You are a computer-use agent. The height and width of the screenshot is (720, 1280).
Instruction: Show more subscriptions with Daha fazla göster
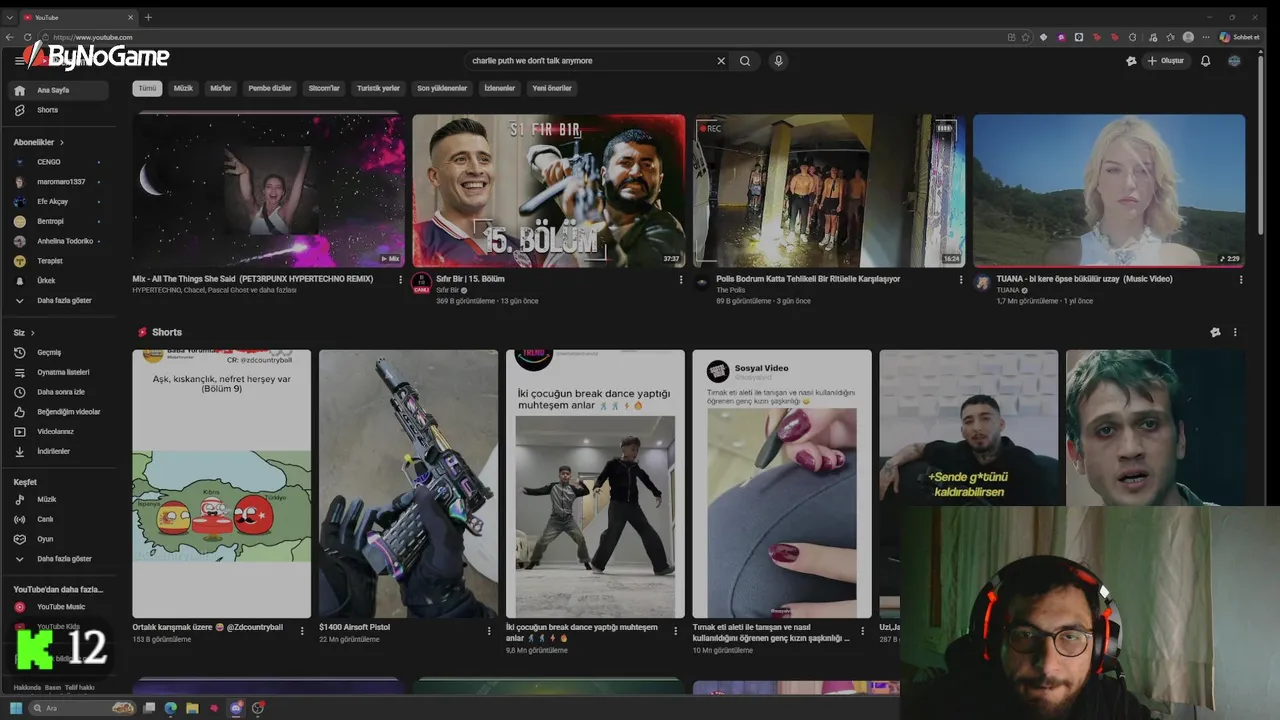tap(58, 300)
